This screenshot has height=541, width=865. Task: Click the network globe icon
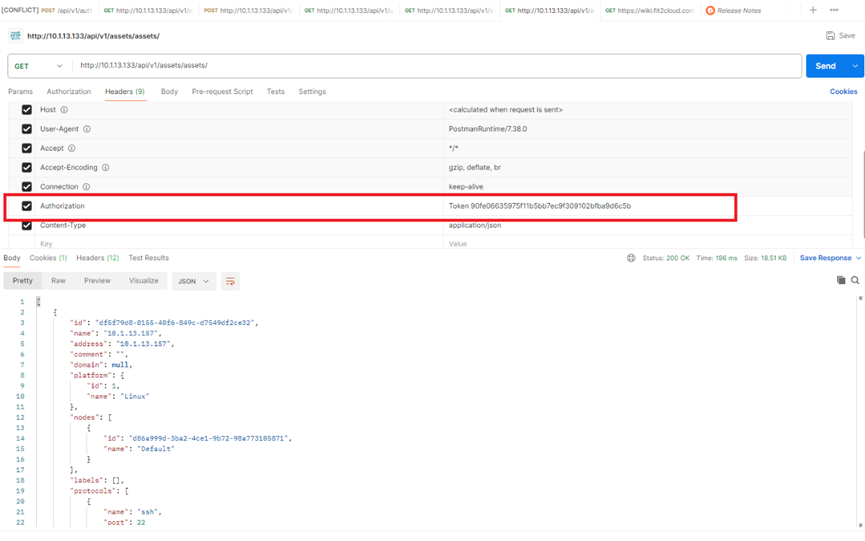(x=631, y=258)
